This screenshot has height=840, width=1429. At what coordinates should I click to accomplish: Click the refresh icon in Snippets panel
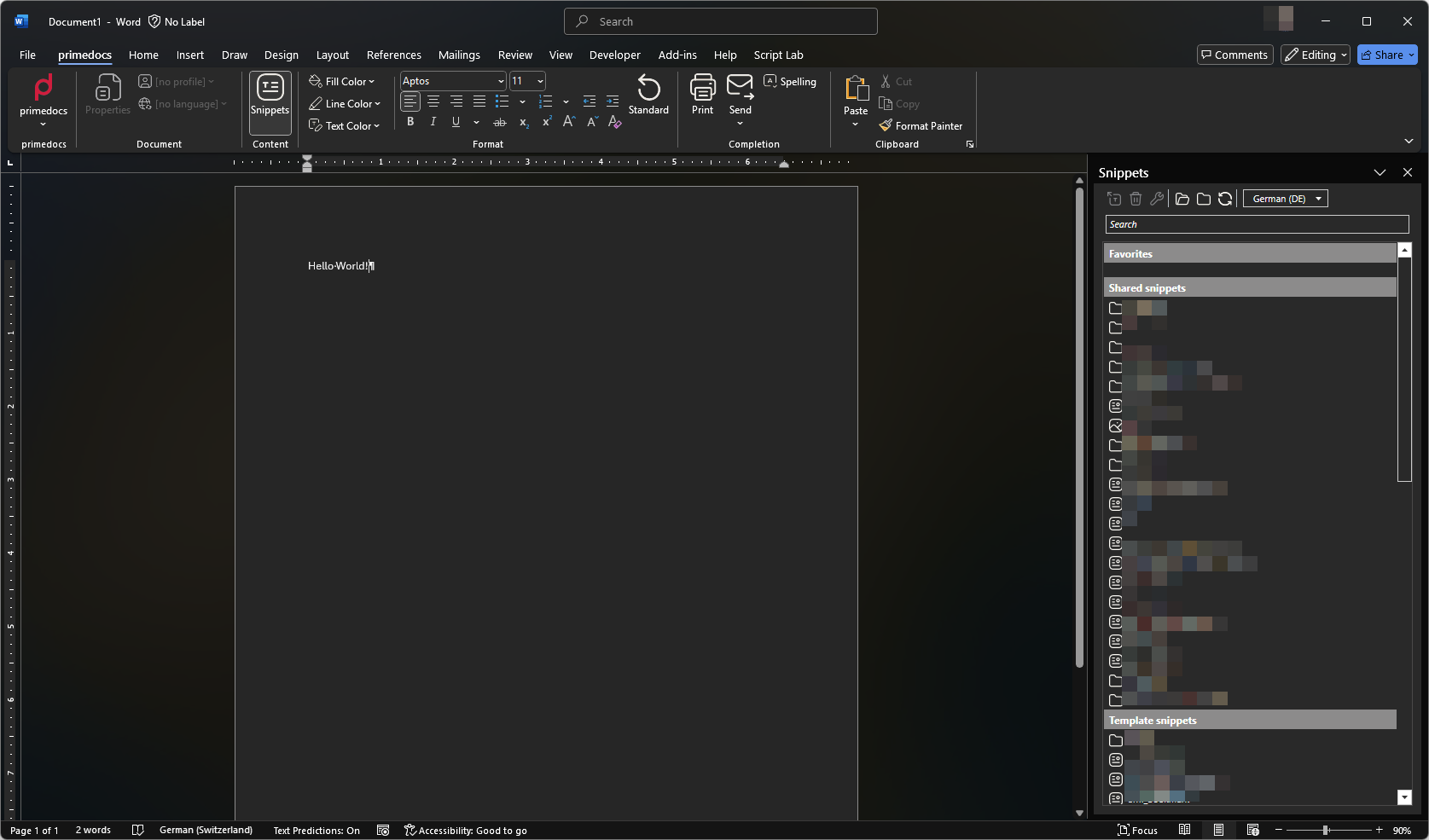[1225, 199]
